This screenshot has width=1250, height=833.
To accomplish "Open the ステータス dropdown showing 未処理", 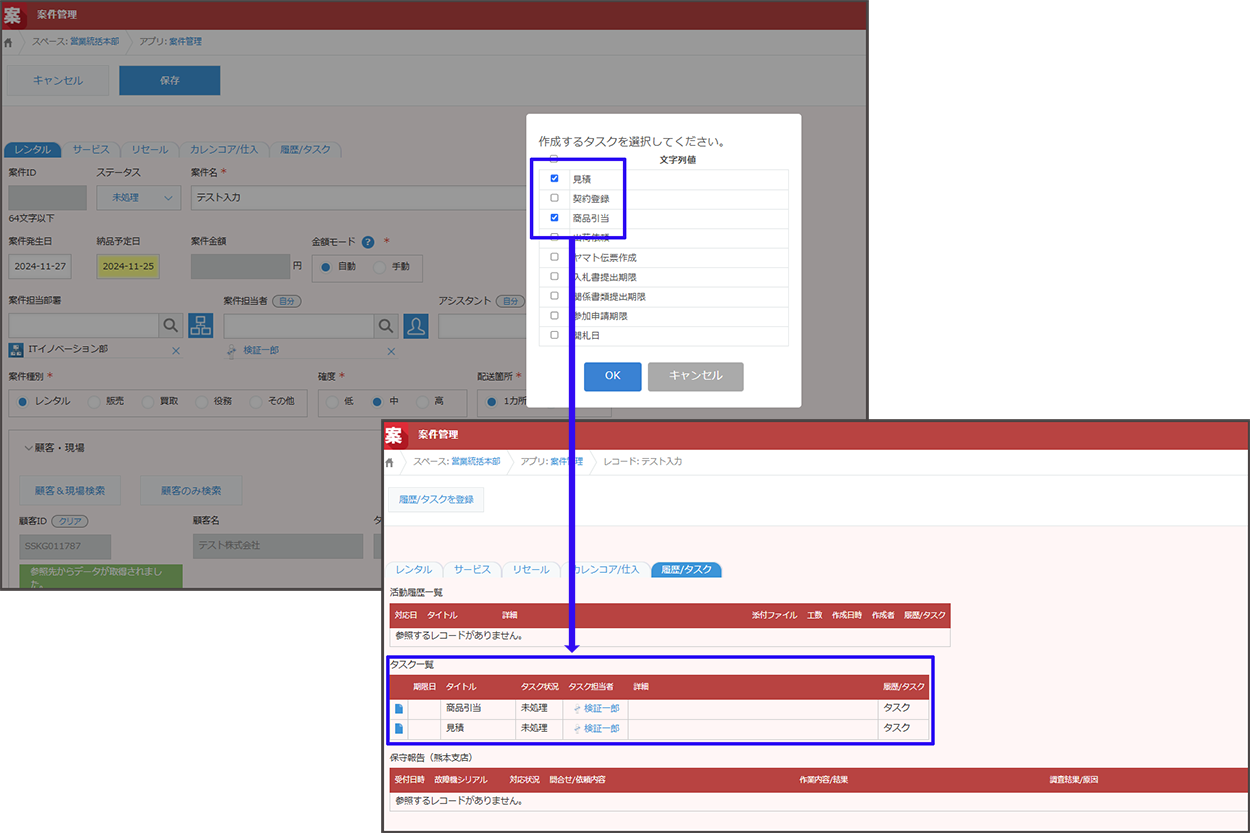I will click(138, 198).
